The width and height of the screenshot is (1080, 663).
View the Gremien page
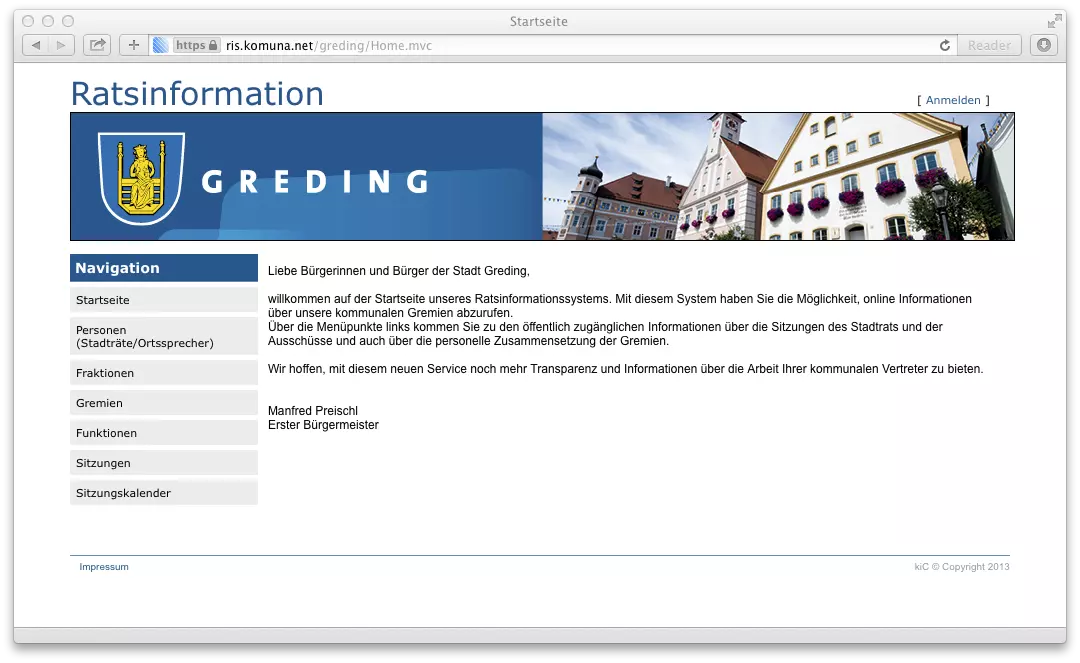coord(99,402)
